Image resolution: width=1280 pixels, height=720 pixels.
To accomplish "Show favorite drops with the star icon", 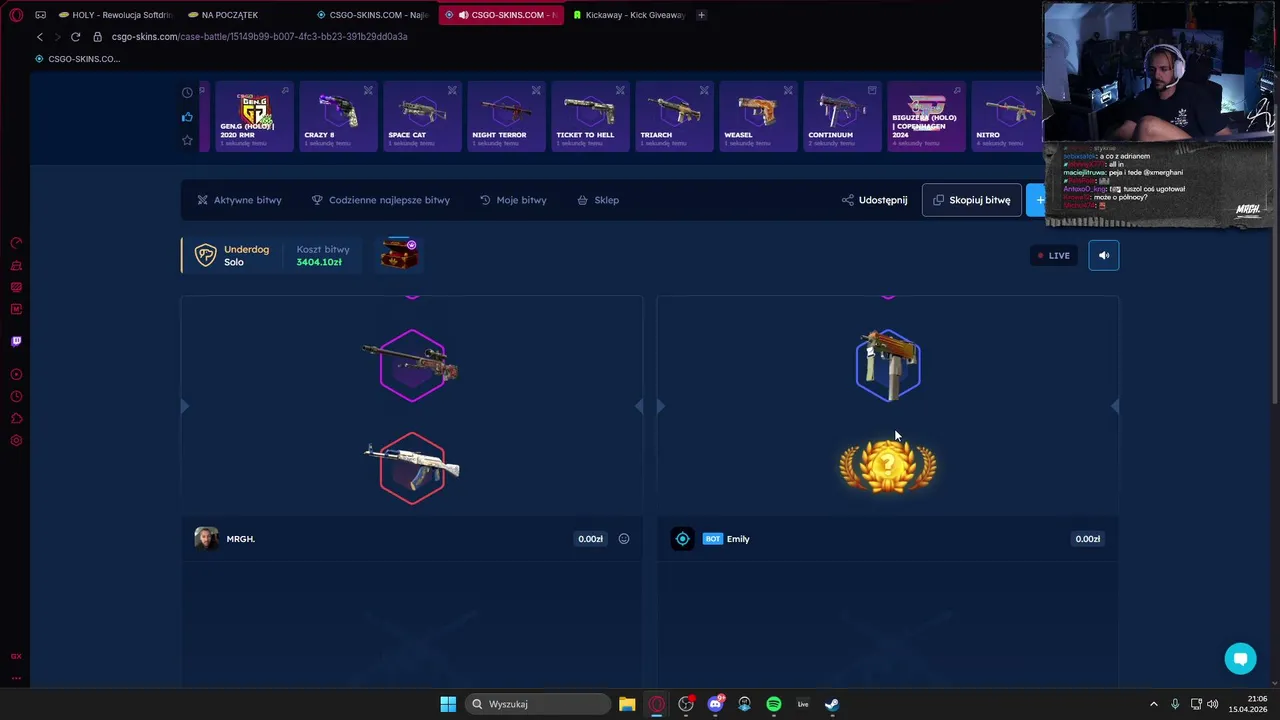I will click(187, 140).
